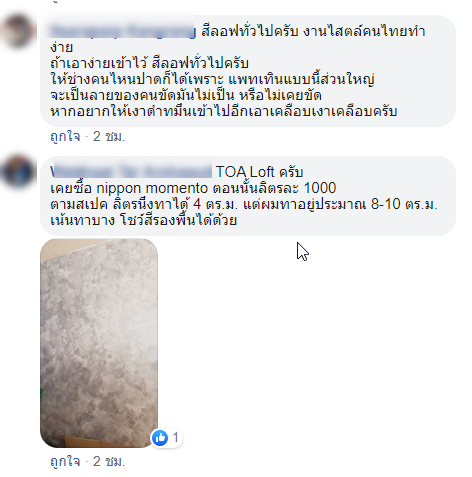Open the reaction count "1" on photo
This screenshot has width=472, height=477.
pos(176,437)
